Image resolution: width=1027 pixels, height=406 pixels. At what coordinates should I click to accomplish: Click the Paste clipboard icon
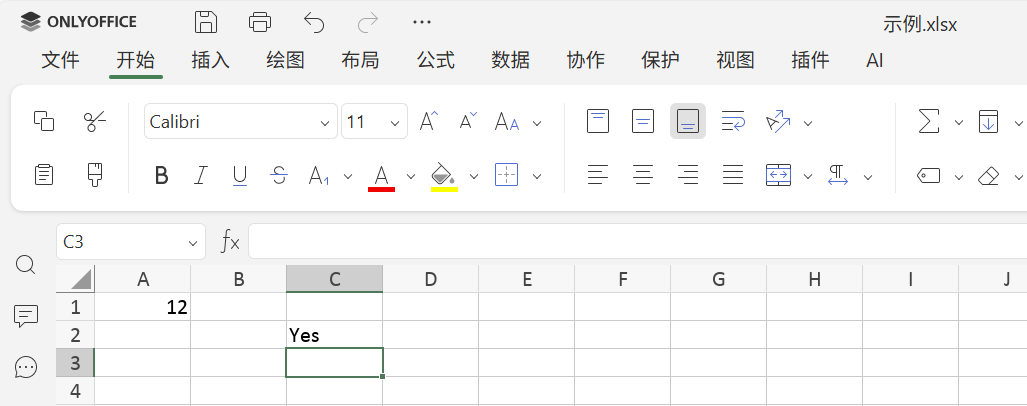coord(44,175)
